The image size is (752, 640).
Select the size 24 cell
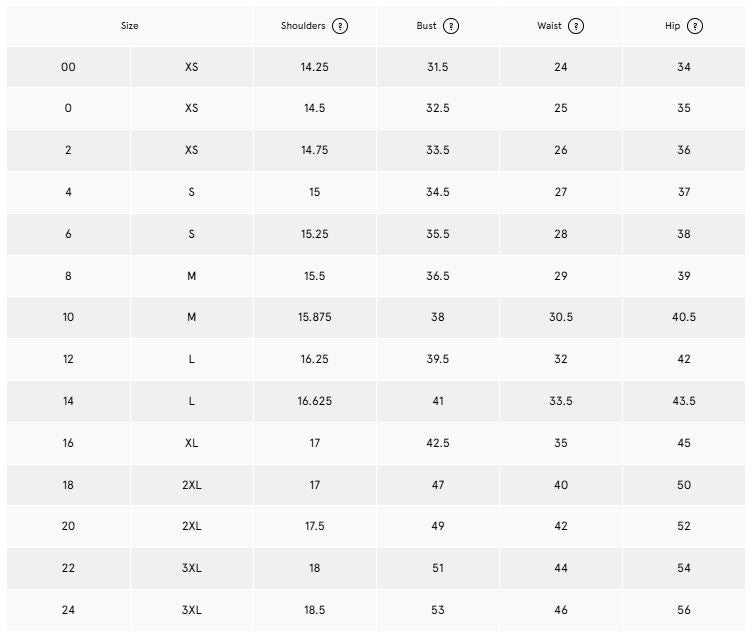pyautogui.click(x=68, y=610)
